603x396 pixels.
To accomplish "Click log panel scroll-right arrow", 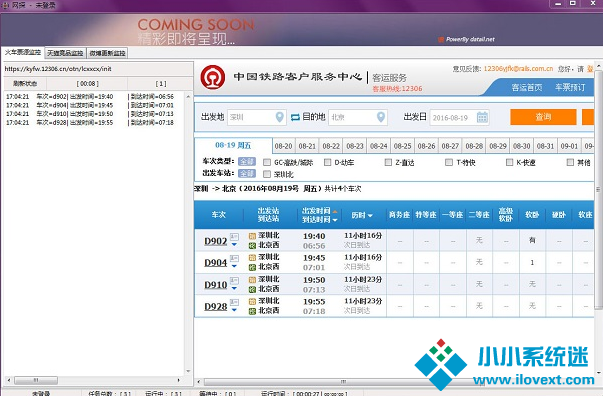I will (179, 380).
